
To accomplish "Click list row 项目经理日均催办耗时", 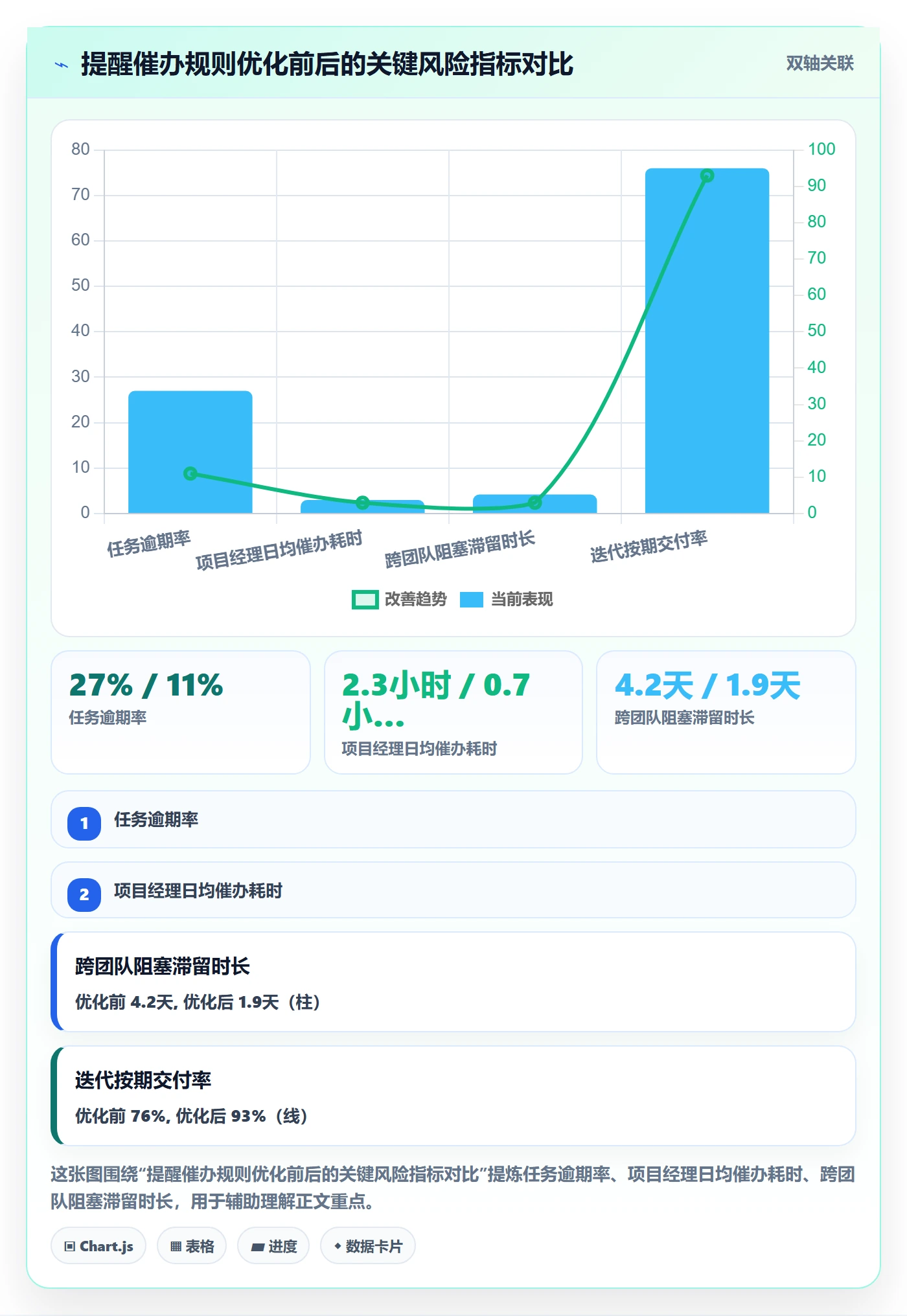I will 454,890.
